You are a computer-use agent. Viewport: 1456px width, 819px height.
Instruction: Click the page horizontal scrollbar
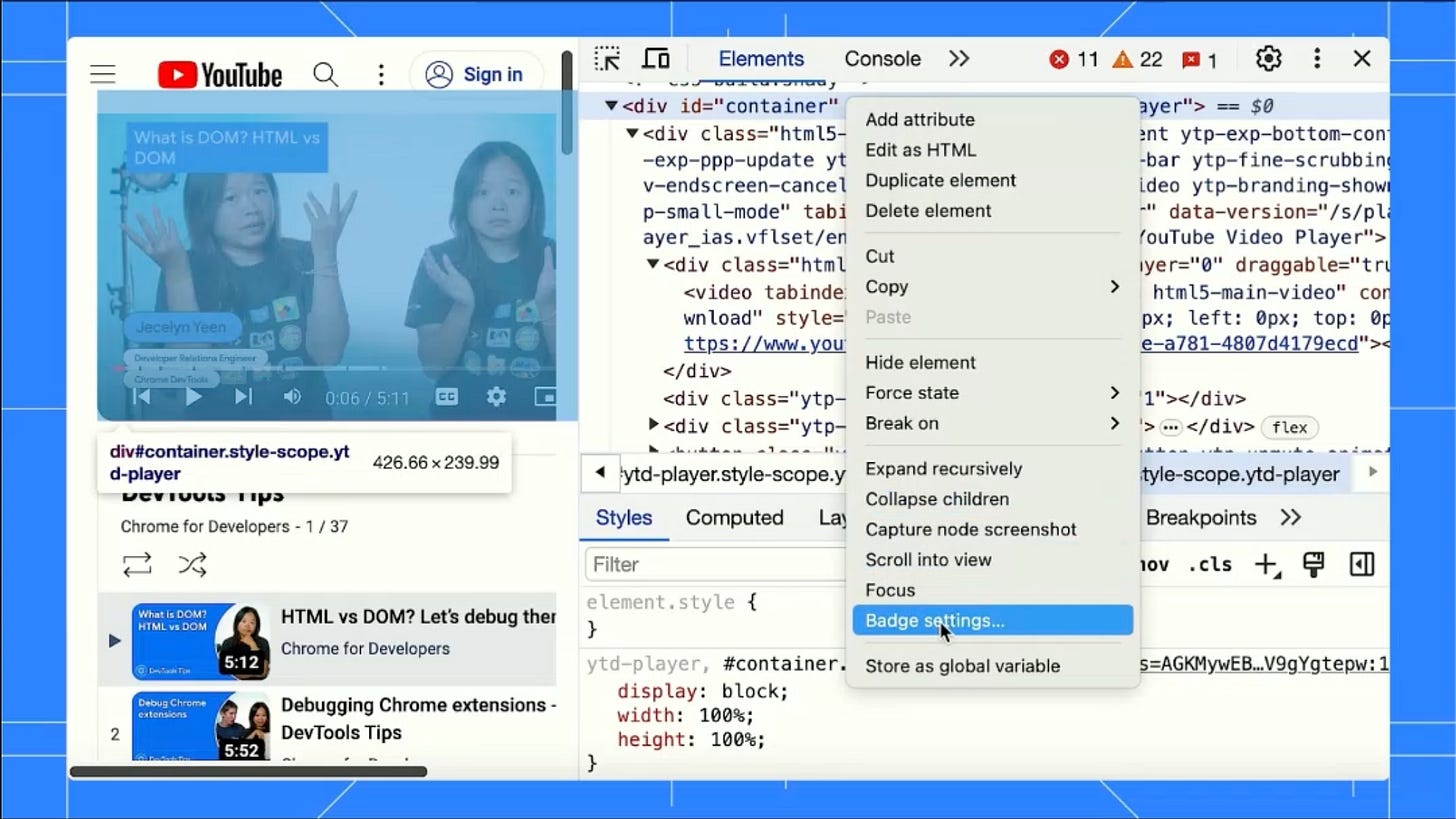248,771
